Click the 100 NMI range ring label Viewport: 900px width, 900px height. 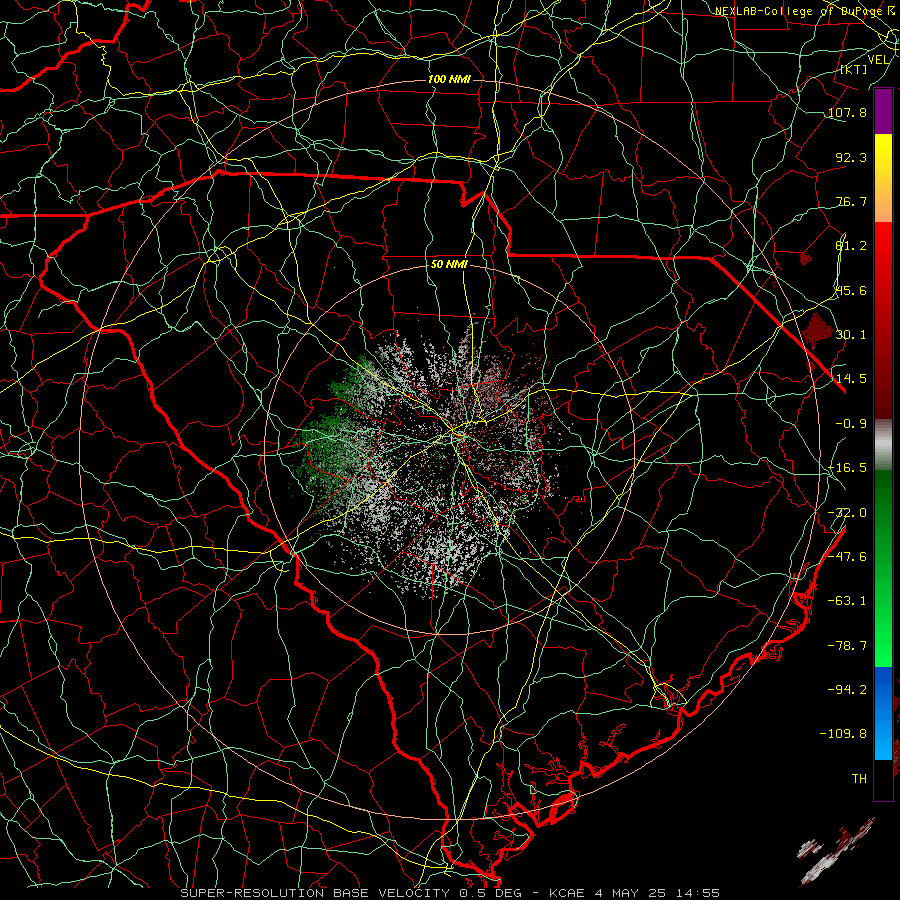pyautogui.click(x=449, y=79)
